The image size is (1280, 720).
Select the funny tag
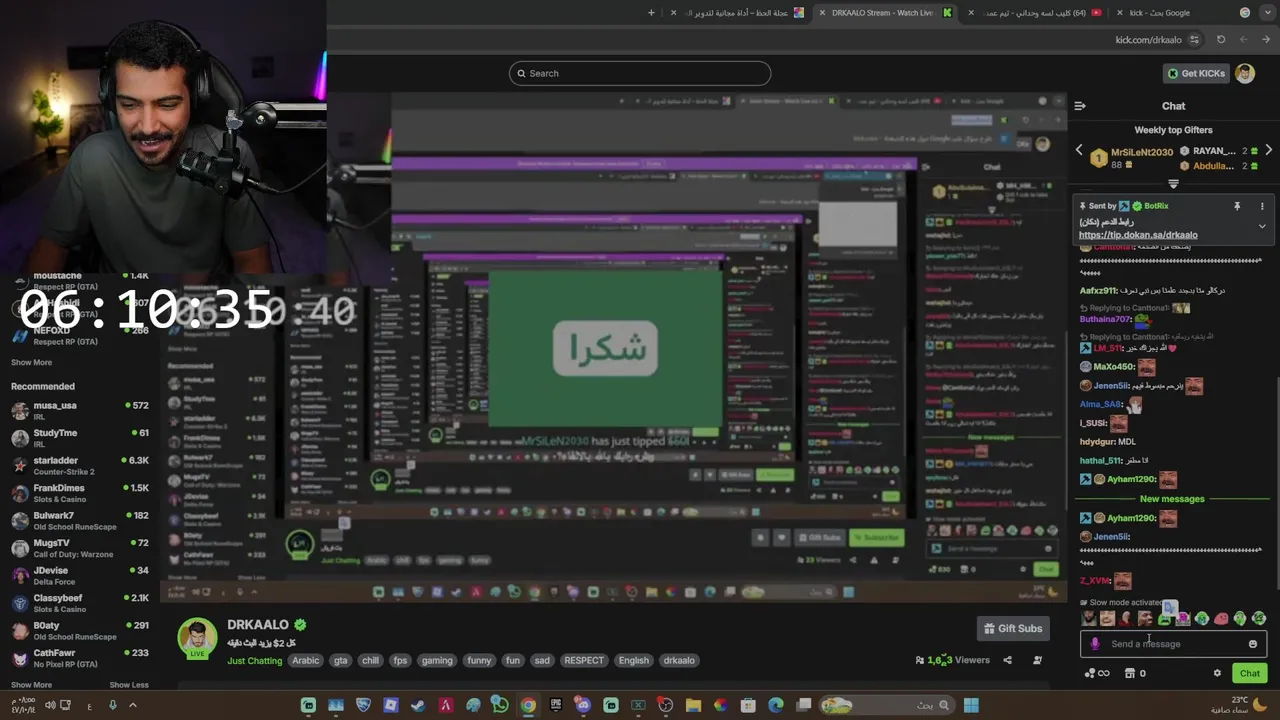479,661
